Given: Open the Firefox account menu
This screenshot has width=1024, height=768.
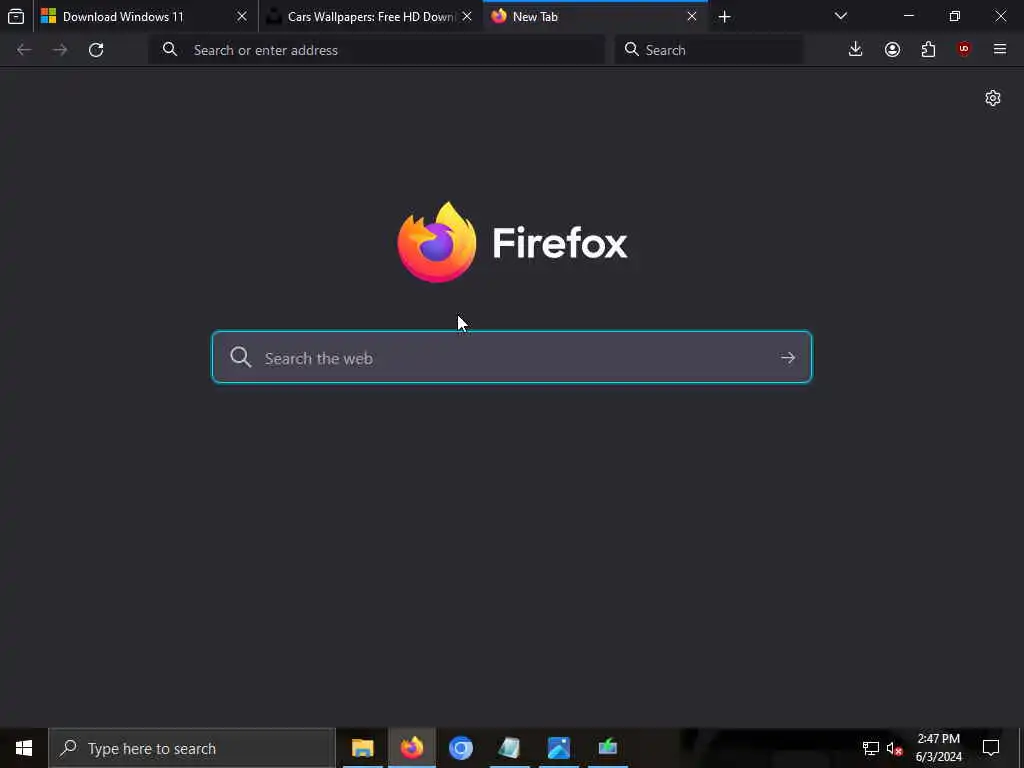Looking at the screenshot, I should point(892,50).
